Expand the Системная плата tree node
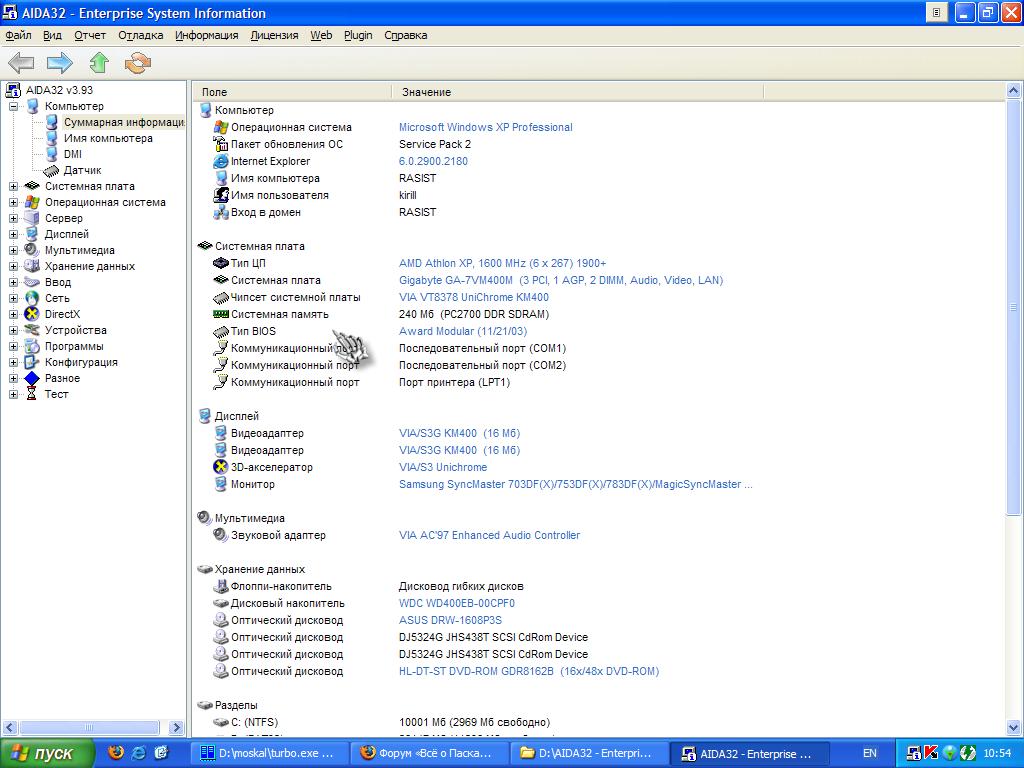 (13, 186)
